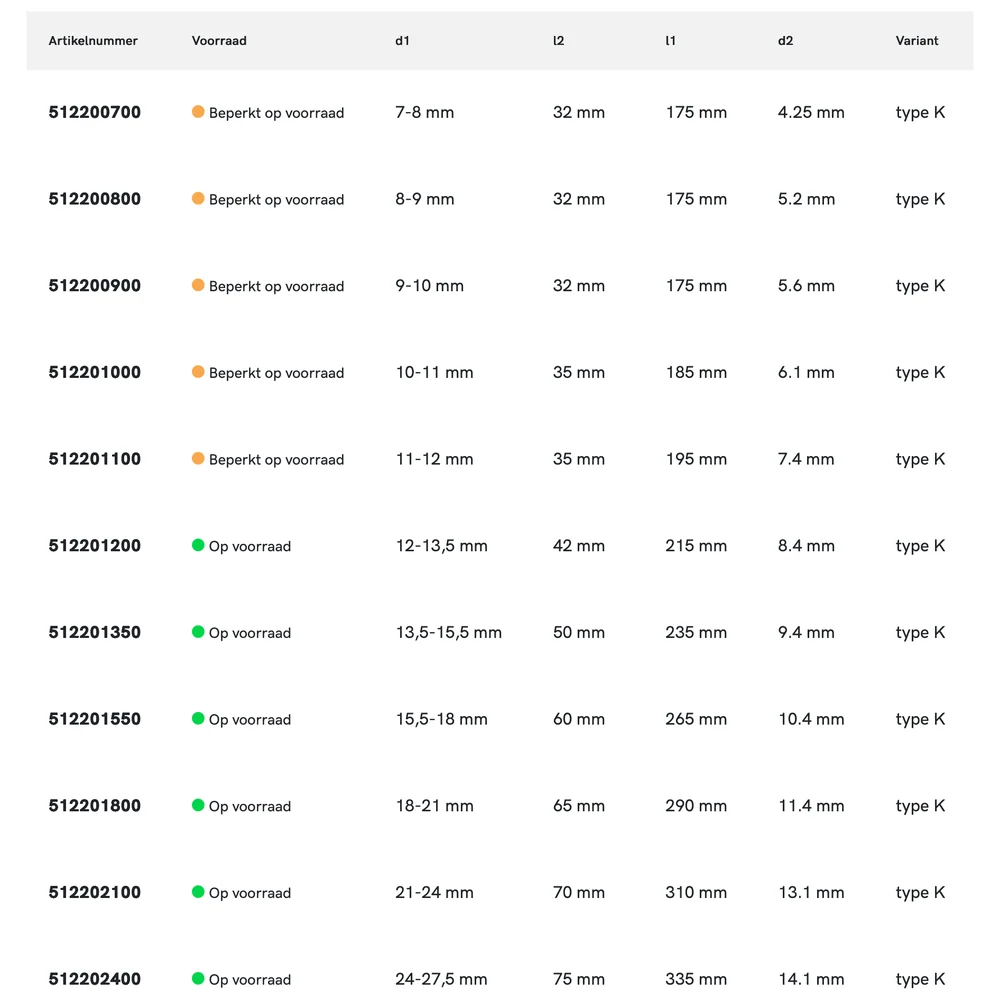This screenshot has height=1000, width=1000.
Task: Click the l1 value '185 mm'
Action: (x=696, y=372)
